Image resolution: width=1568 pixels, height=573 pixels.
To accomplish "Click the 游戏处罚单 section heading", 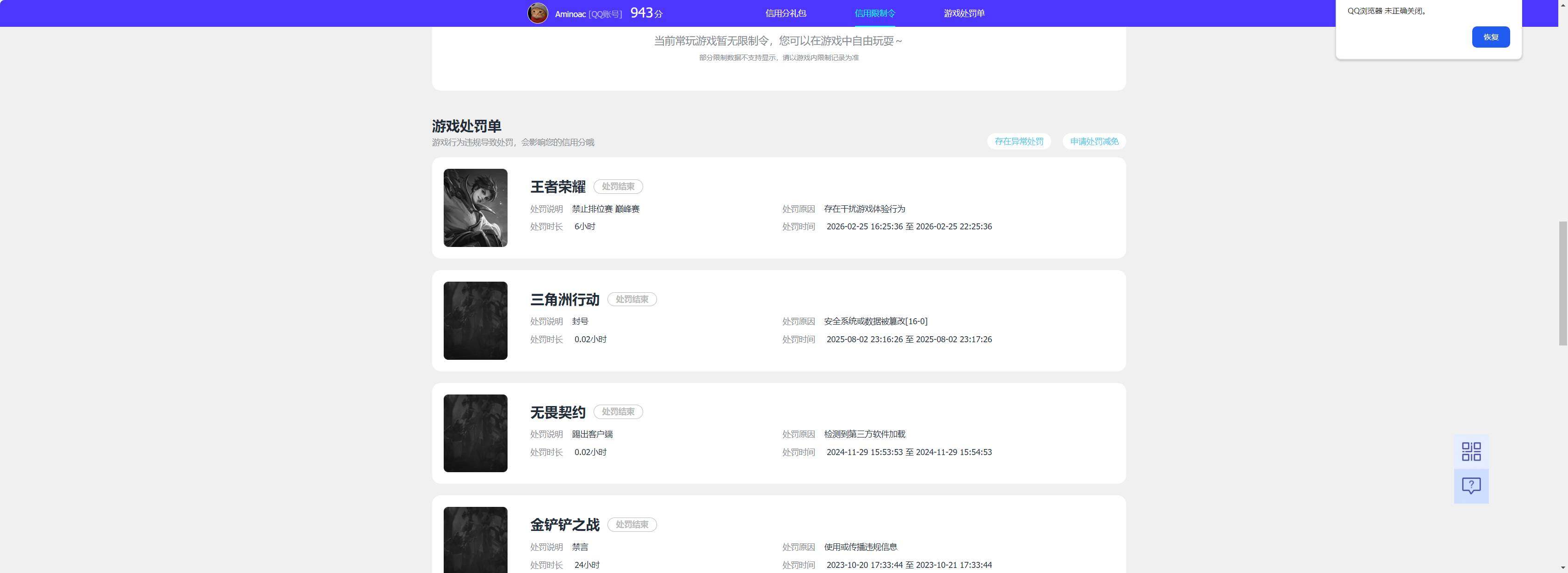I will click(x=466, y=126).
